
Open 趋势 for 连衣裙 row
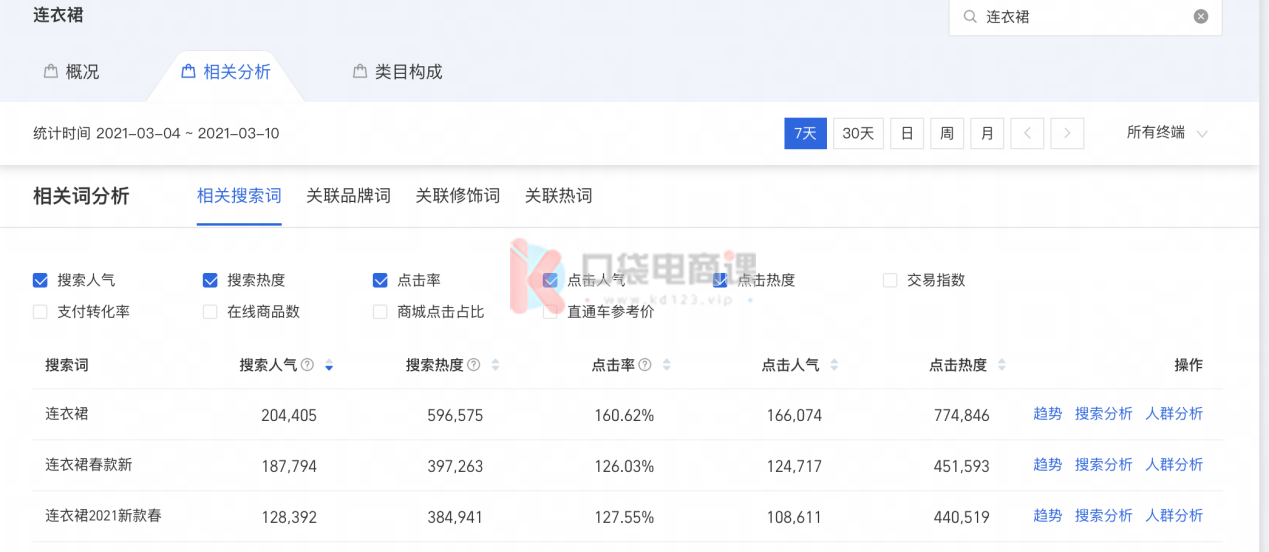[1047, 414]
